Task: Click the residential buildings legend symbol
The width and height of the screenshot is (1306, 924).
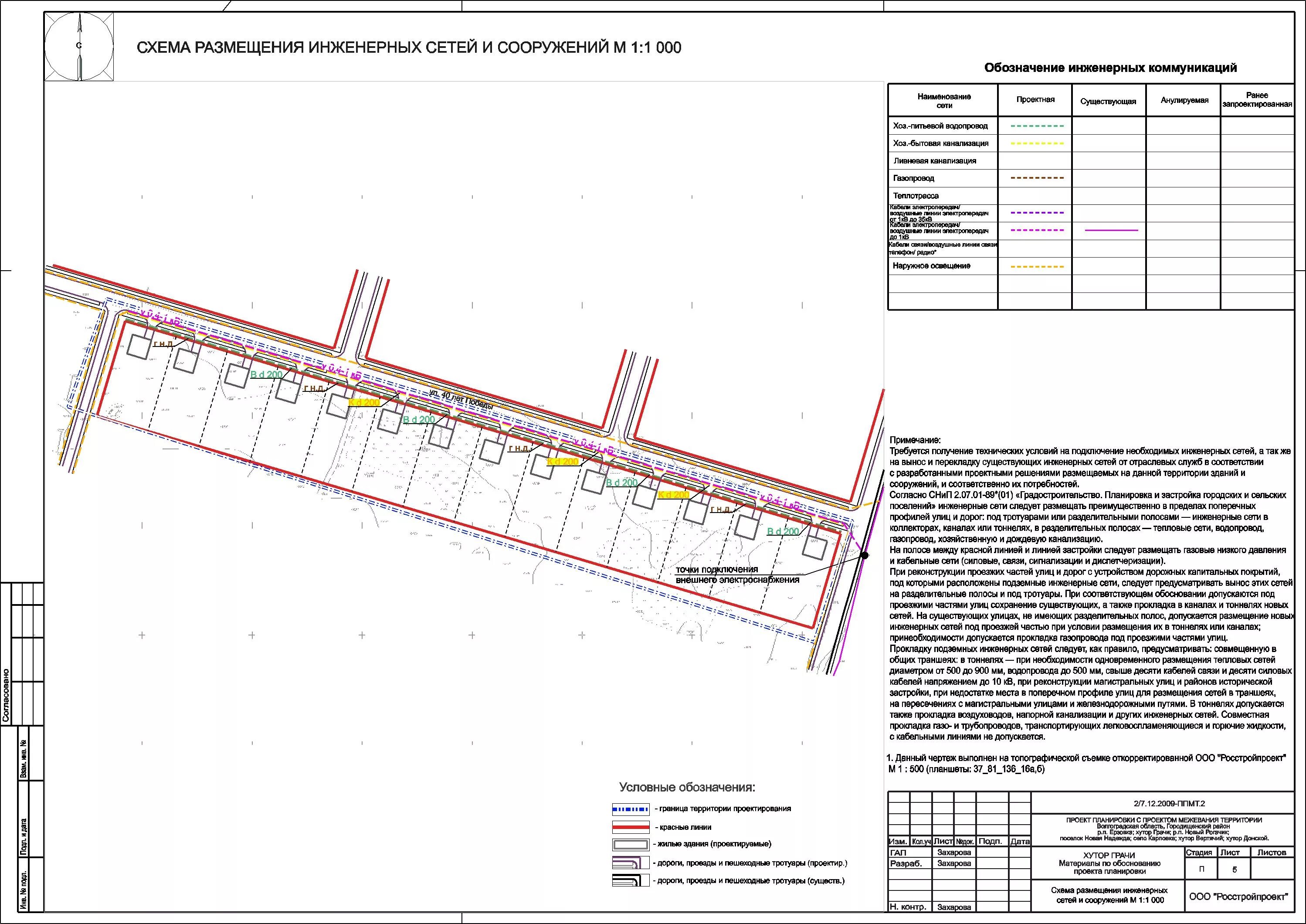Action: 630,845
